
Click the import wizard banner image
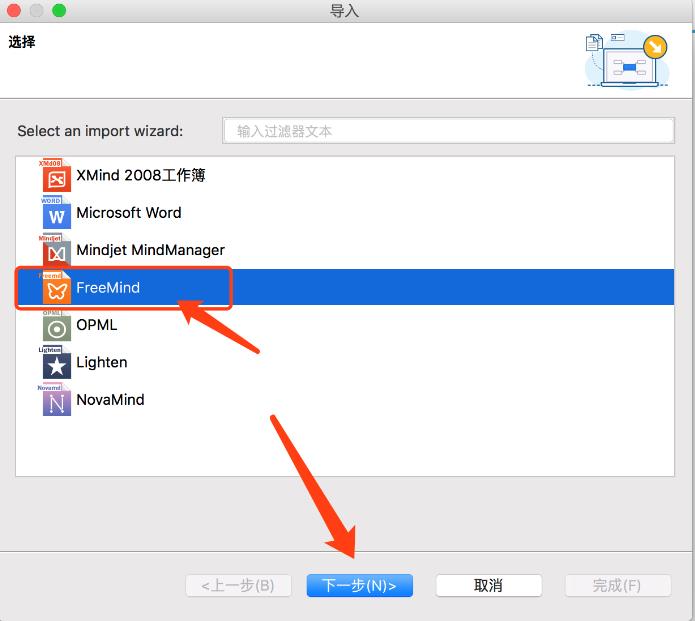pos(626,60)
